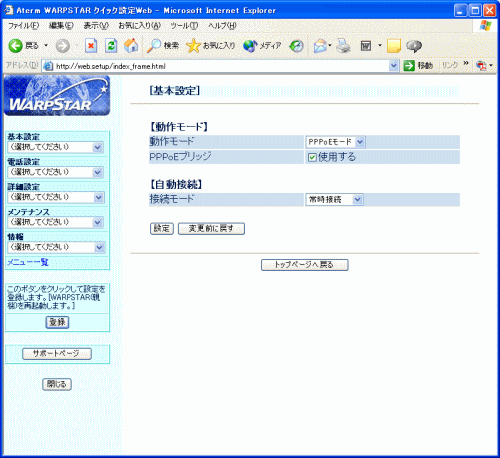Open the ツール(T) menu
Viewport: 500px width, 458px height.
click(x=184, y=26)
